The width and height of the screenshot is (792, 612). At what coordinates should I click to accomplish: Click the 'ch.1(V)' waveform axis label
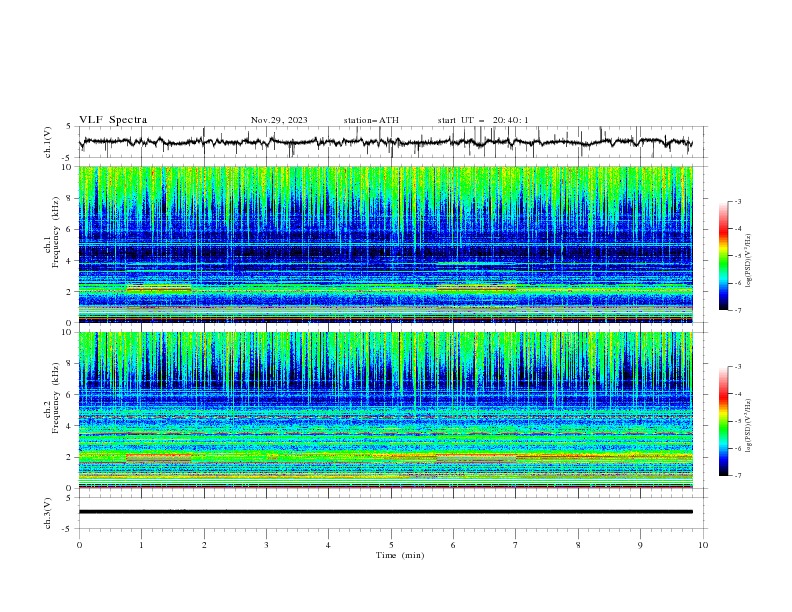point(48,142)
